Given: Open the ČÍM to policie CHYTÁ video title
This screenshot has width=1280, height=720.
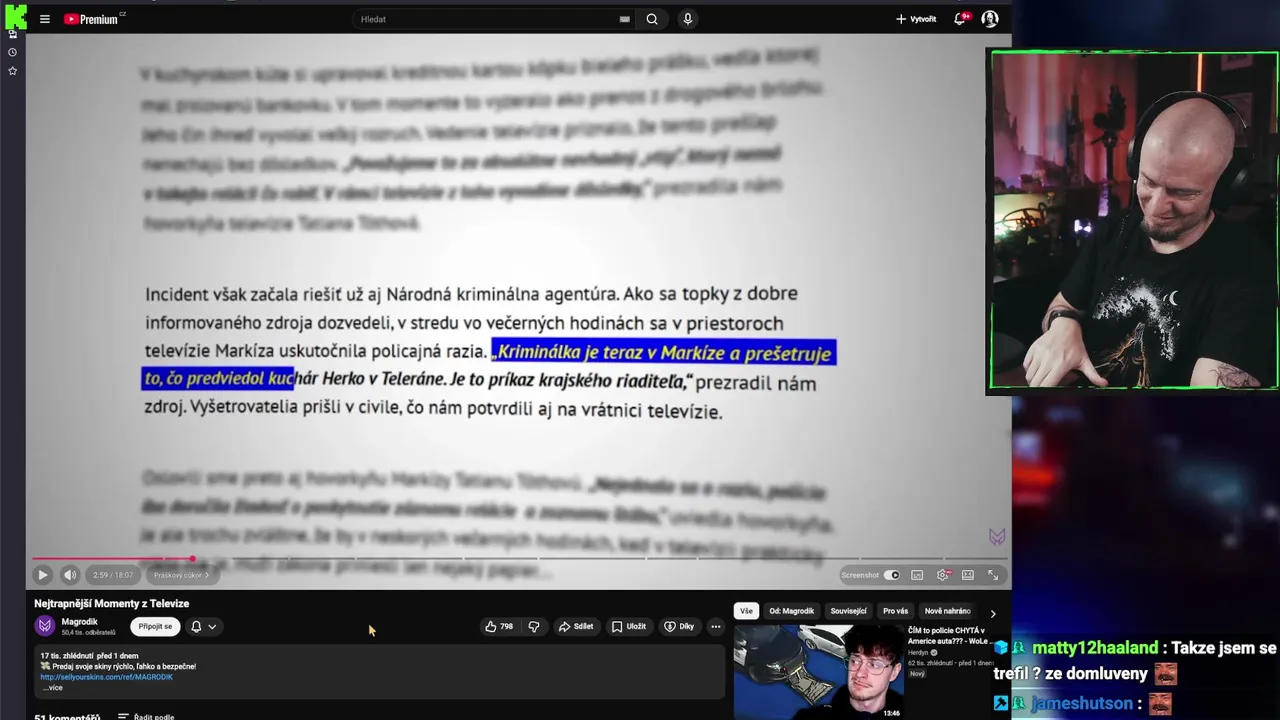Looking at the screenshot, I should point(947,636).
